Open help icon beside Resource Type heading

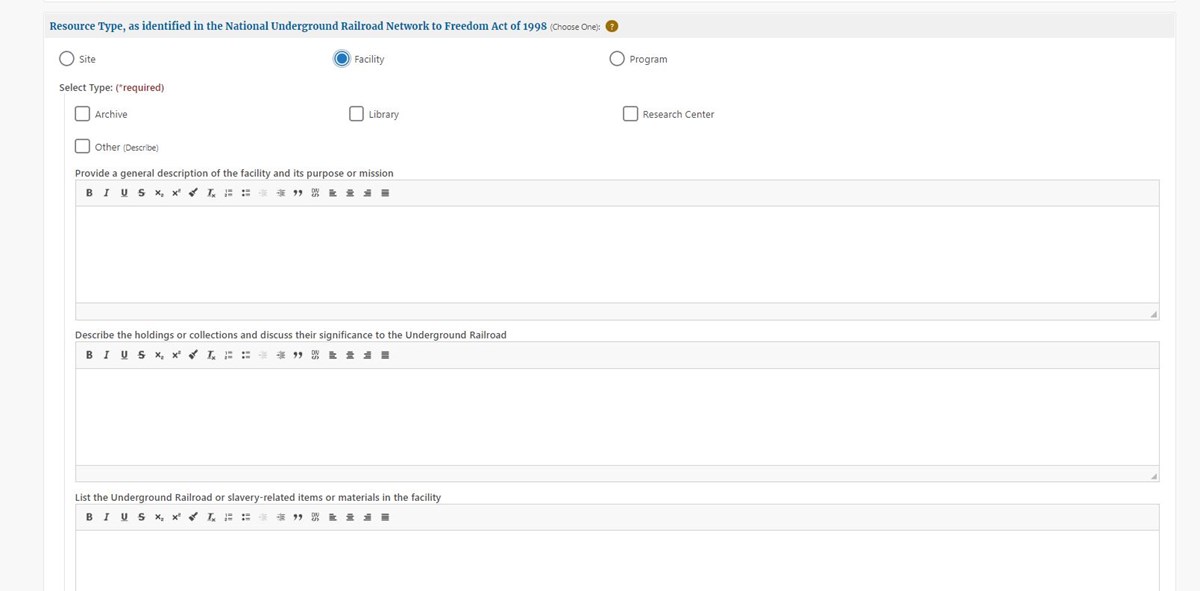pyautogui.click(x=612, y=26)
